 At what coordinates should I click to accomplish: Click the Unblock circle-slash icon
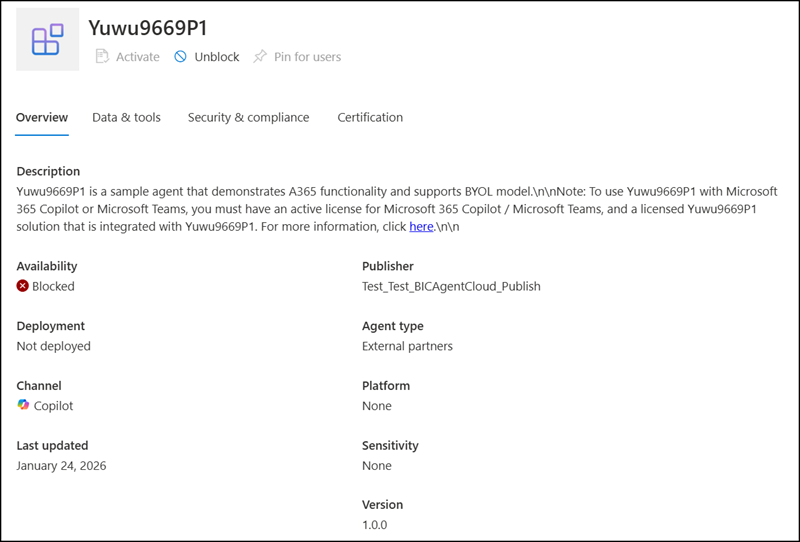coord(180,56)
